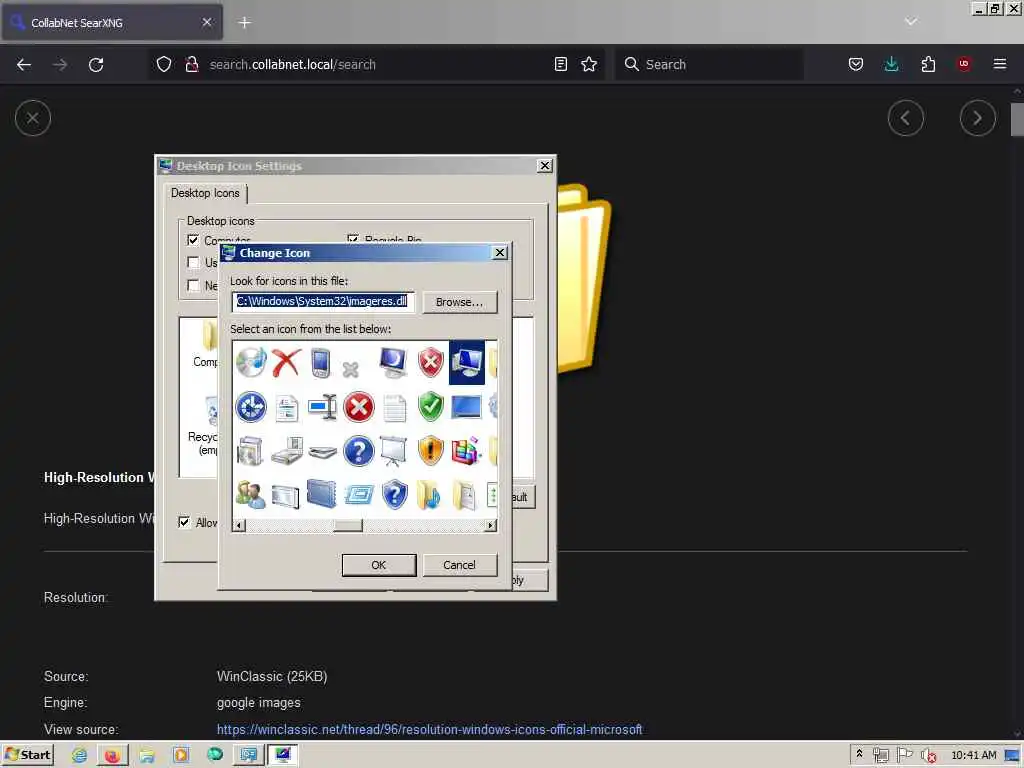Open the downloads panel

pos(891,64)
